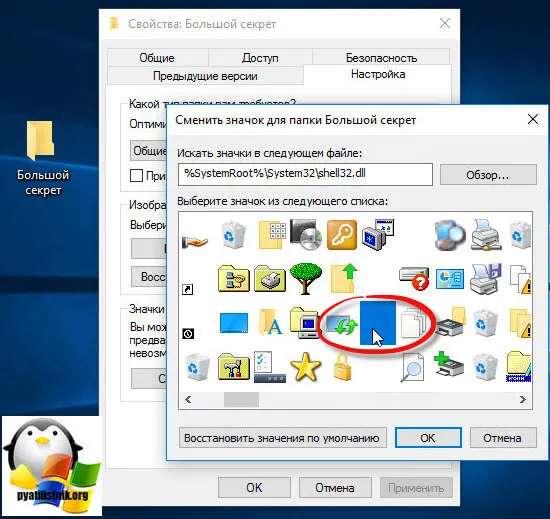Viewport: 550px width, 519px height.
Task: Choose the stacked blank documents icon
Action: point(414,323)
